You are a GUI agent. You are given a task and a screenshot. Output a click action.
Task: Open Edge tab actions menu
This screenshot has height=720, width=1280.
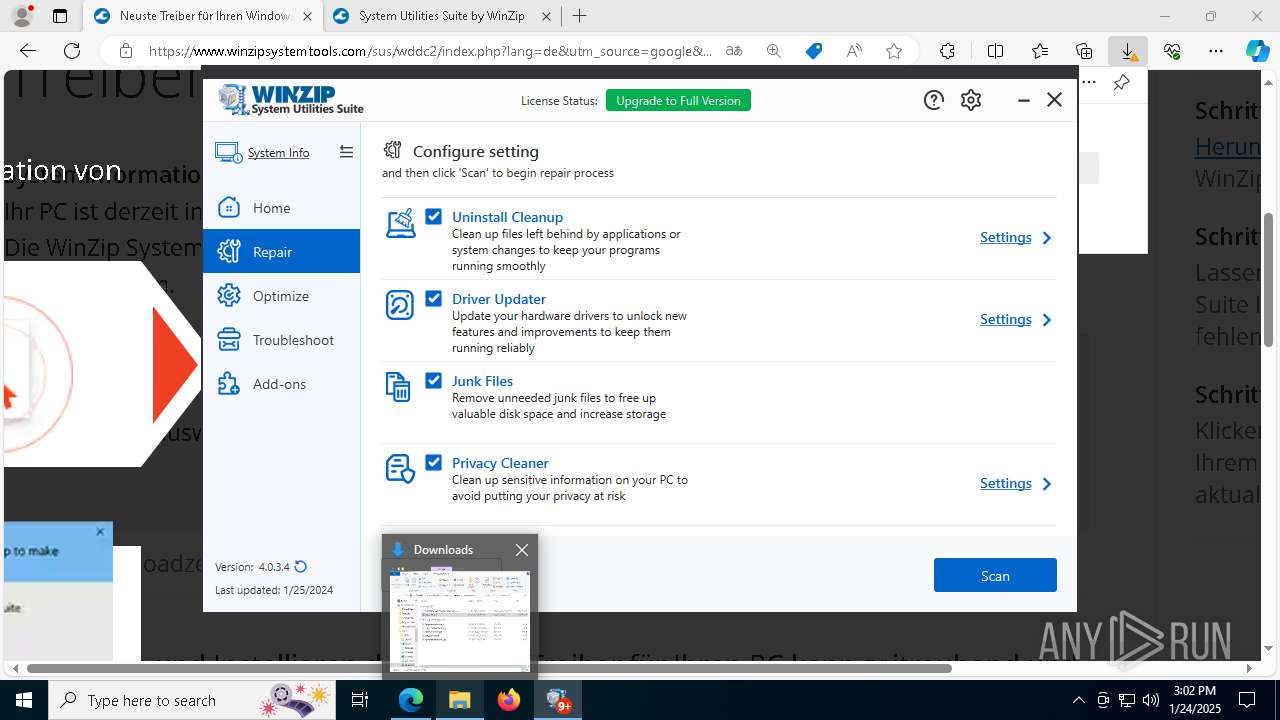point(60,16)
